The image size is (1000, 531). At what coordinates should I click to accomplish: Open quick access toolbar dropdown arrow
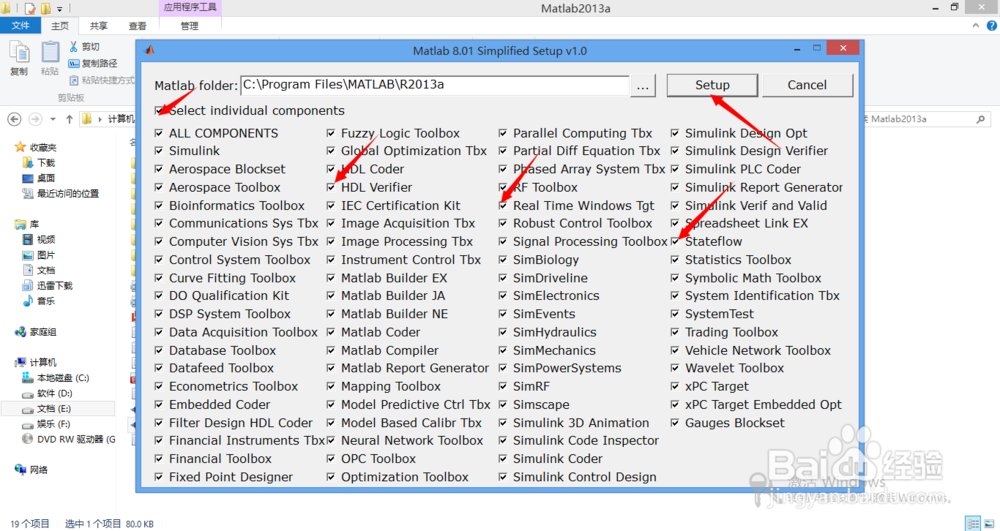60,9
